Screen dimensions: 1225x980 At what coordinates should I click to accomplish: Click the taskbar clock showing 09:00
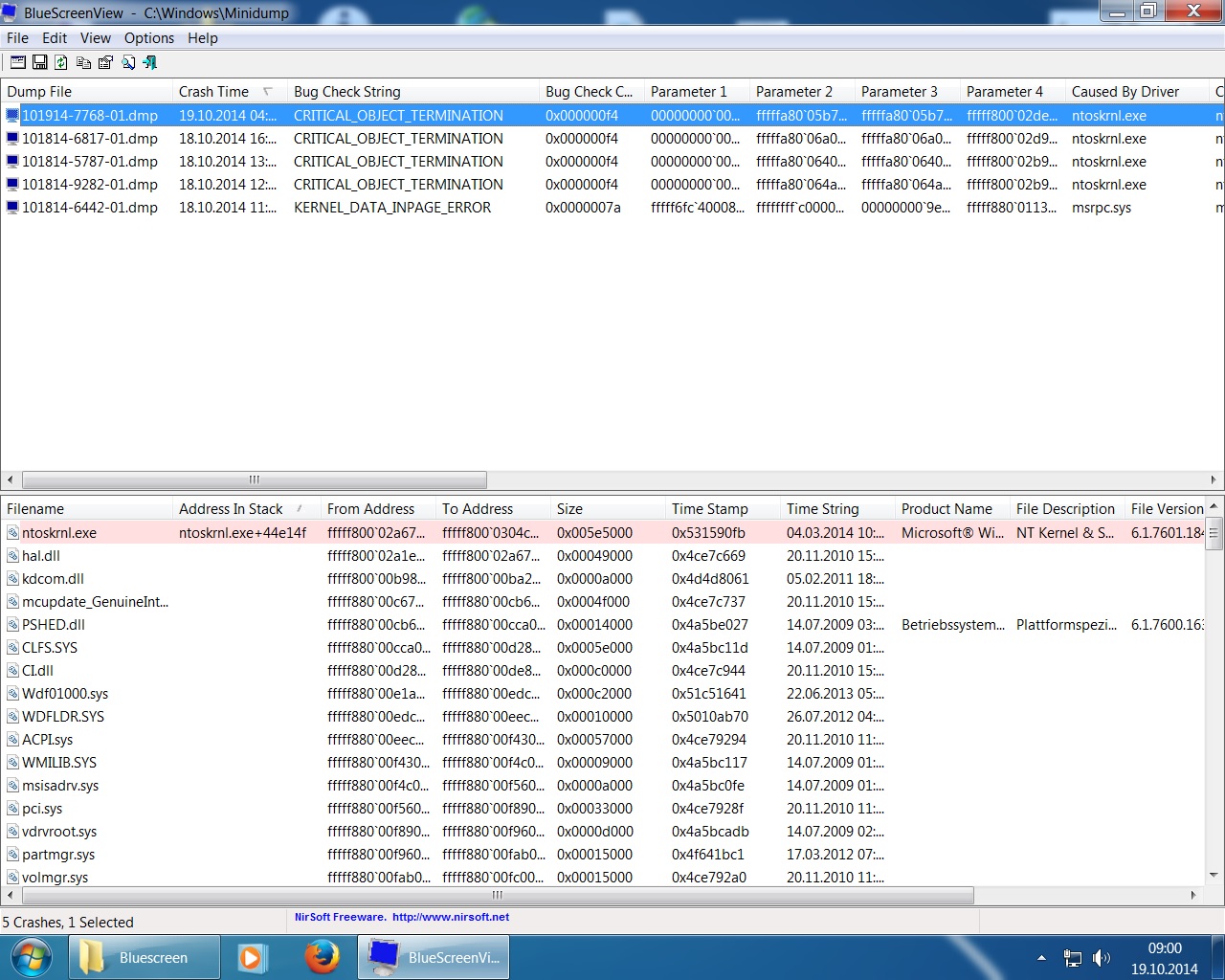(1165, 948)
